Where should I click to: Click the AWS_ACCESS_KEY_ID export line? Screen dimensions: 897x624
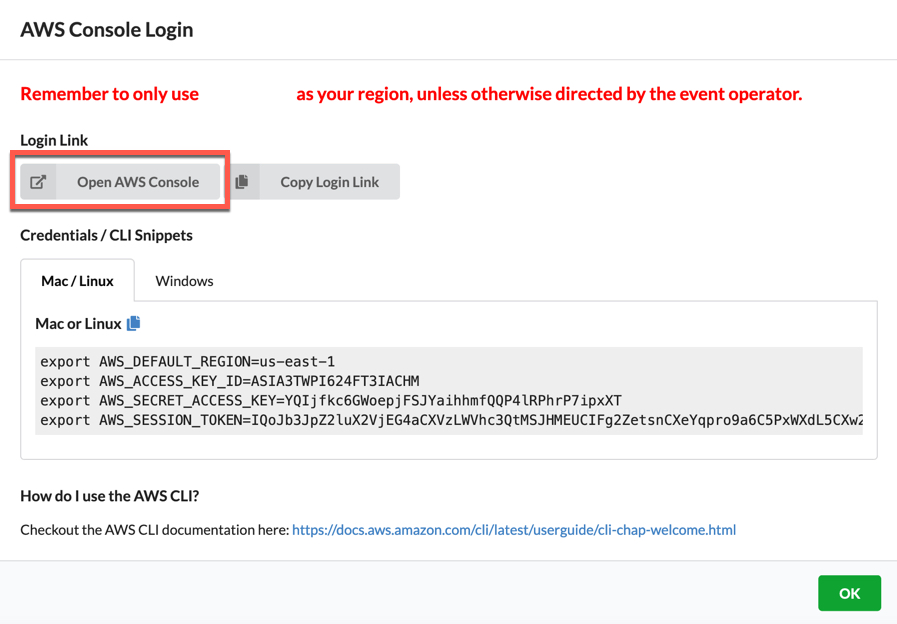pyautogui.click(x=229, y=381)
